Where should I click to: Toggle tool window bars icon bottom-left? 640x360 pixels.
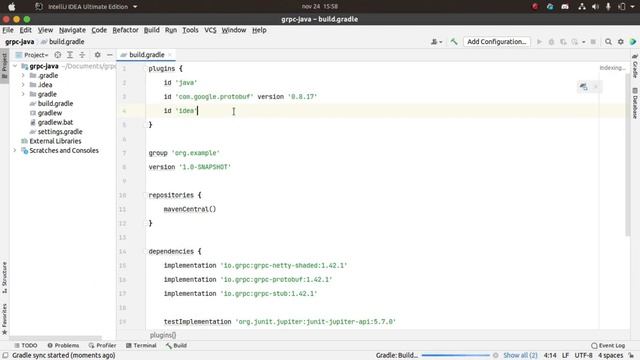coord(5,356)
